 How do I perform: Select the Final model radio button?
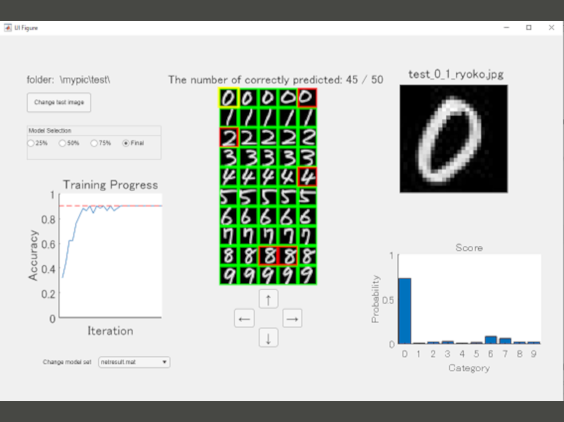[126, 143]
